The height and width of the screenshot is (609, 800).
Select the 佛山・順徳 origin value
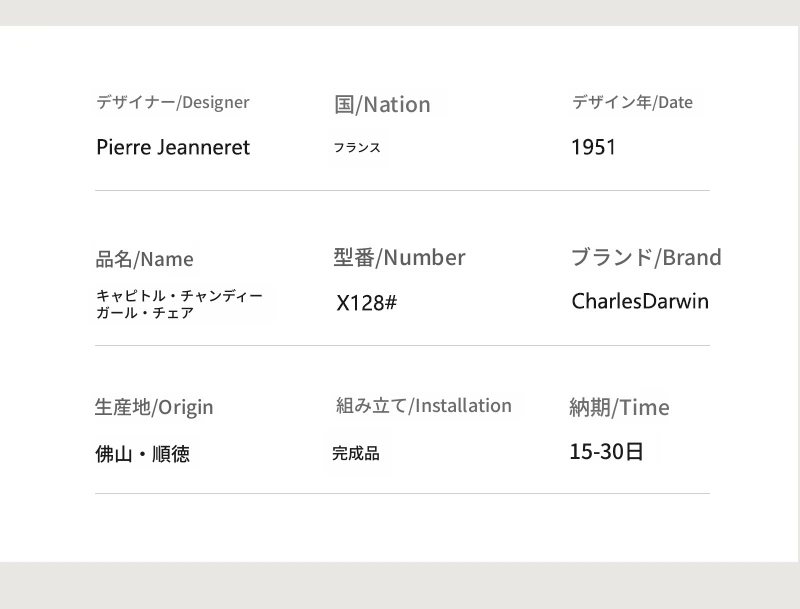tap(142, 454)
